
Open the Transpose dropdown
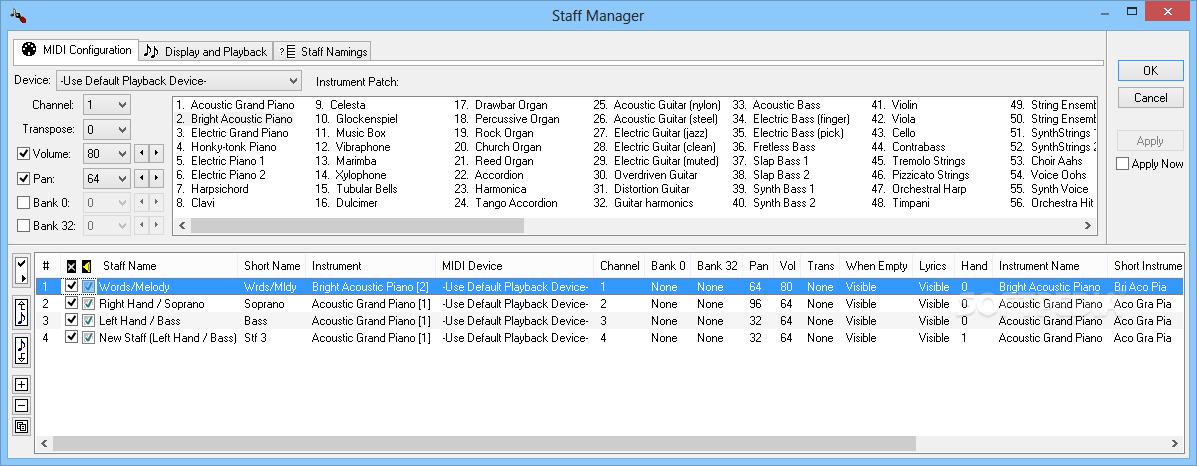[107, 129]
